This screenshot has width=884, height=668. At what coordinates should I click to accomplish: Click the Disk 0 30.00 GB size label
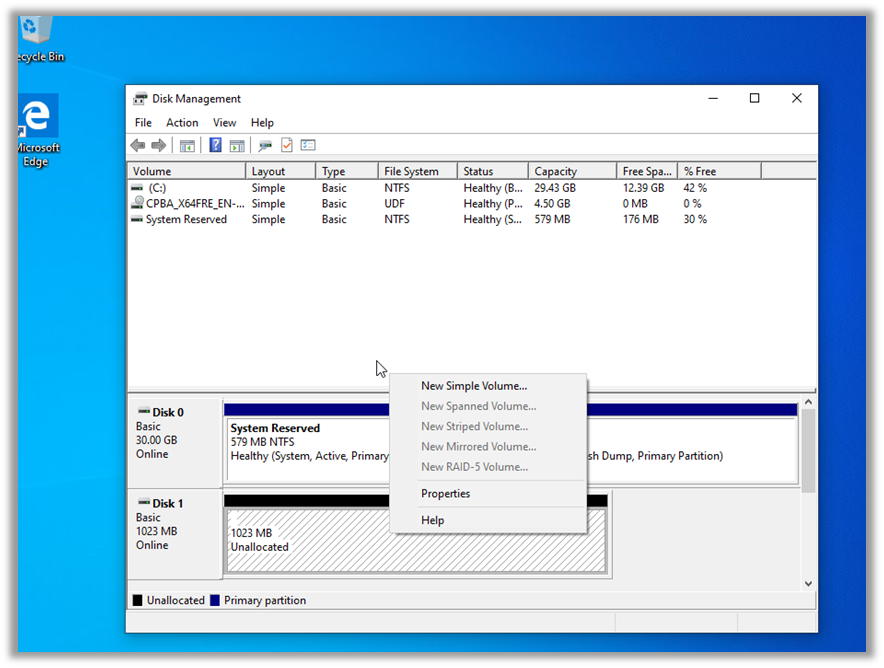click(156, 440)
